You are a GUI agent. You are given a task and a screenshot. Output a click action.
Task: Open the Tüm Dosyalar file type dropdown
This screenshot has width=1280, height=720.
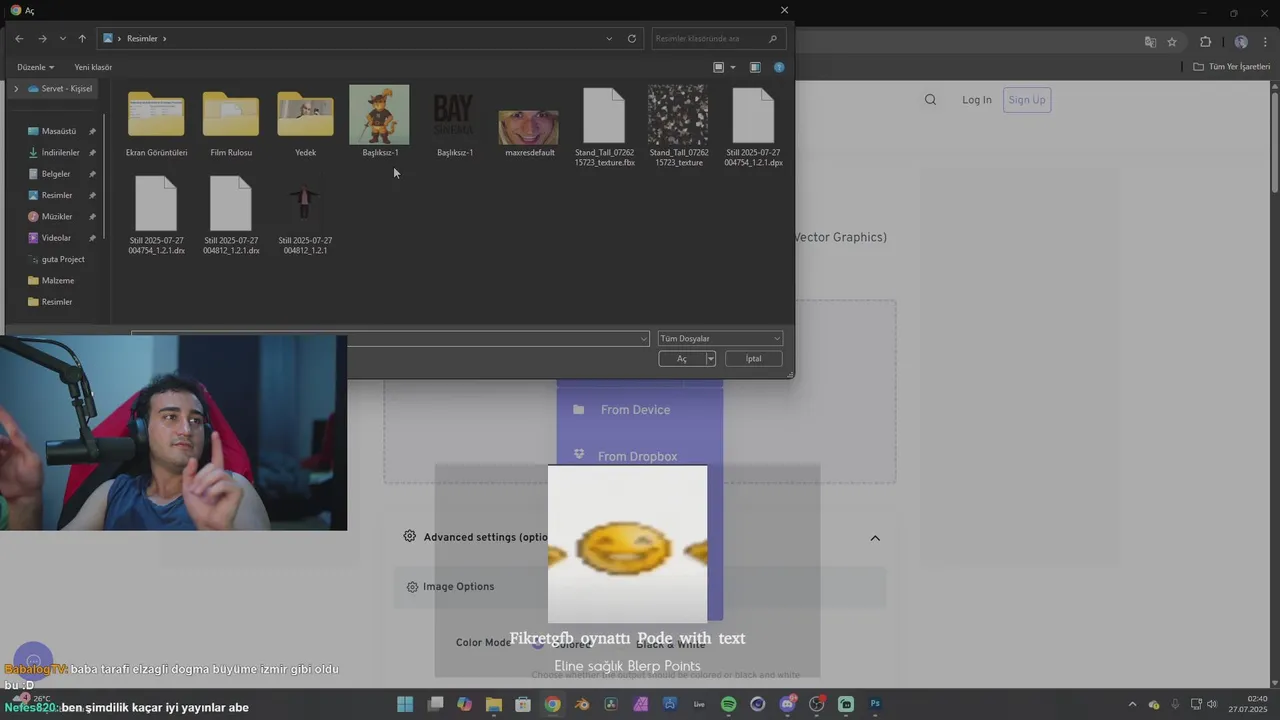pos(720,338)
